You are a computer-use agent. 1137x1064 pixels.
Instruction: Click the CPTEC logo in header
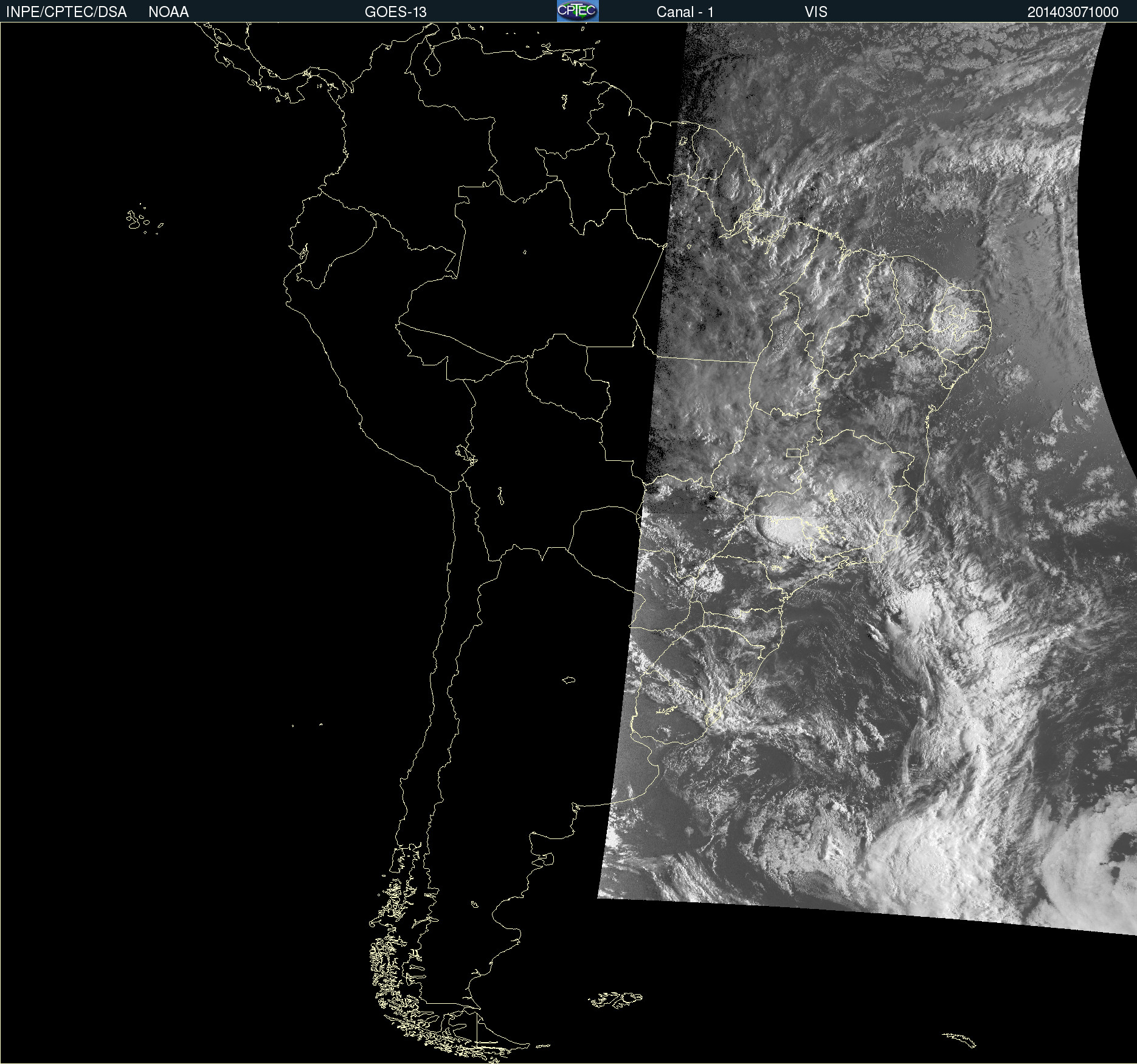pos(578,11)
